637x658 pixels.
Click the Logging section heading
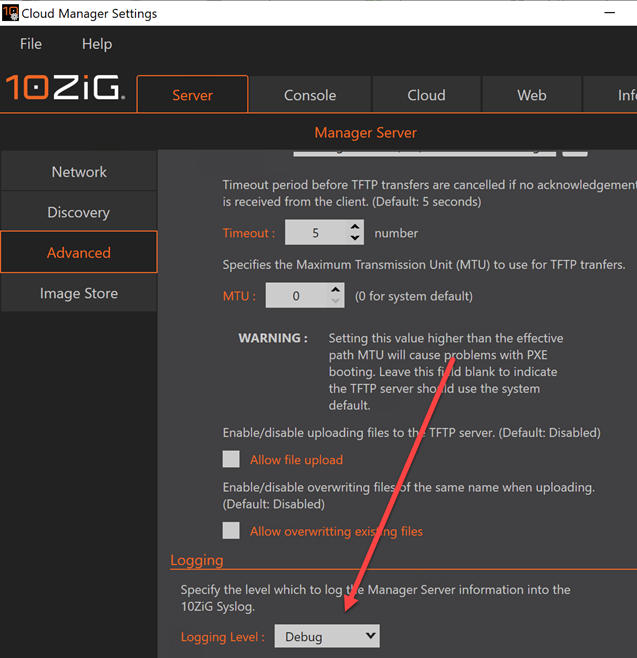point(197,560)
